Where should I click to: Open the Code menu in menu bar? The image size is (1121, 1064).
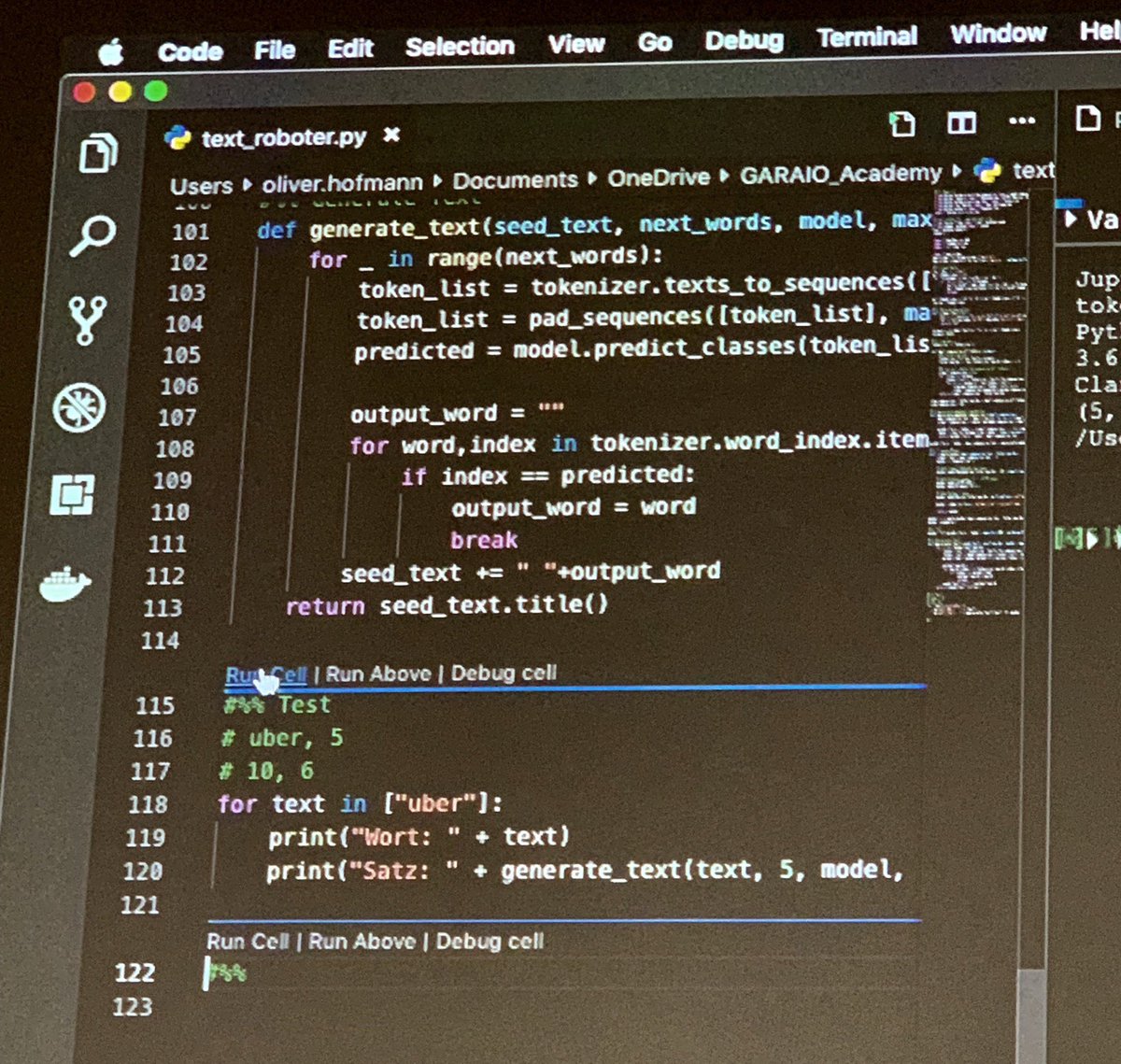[191, 51]
